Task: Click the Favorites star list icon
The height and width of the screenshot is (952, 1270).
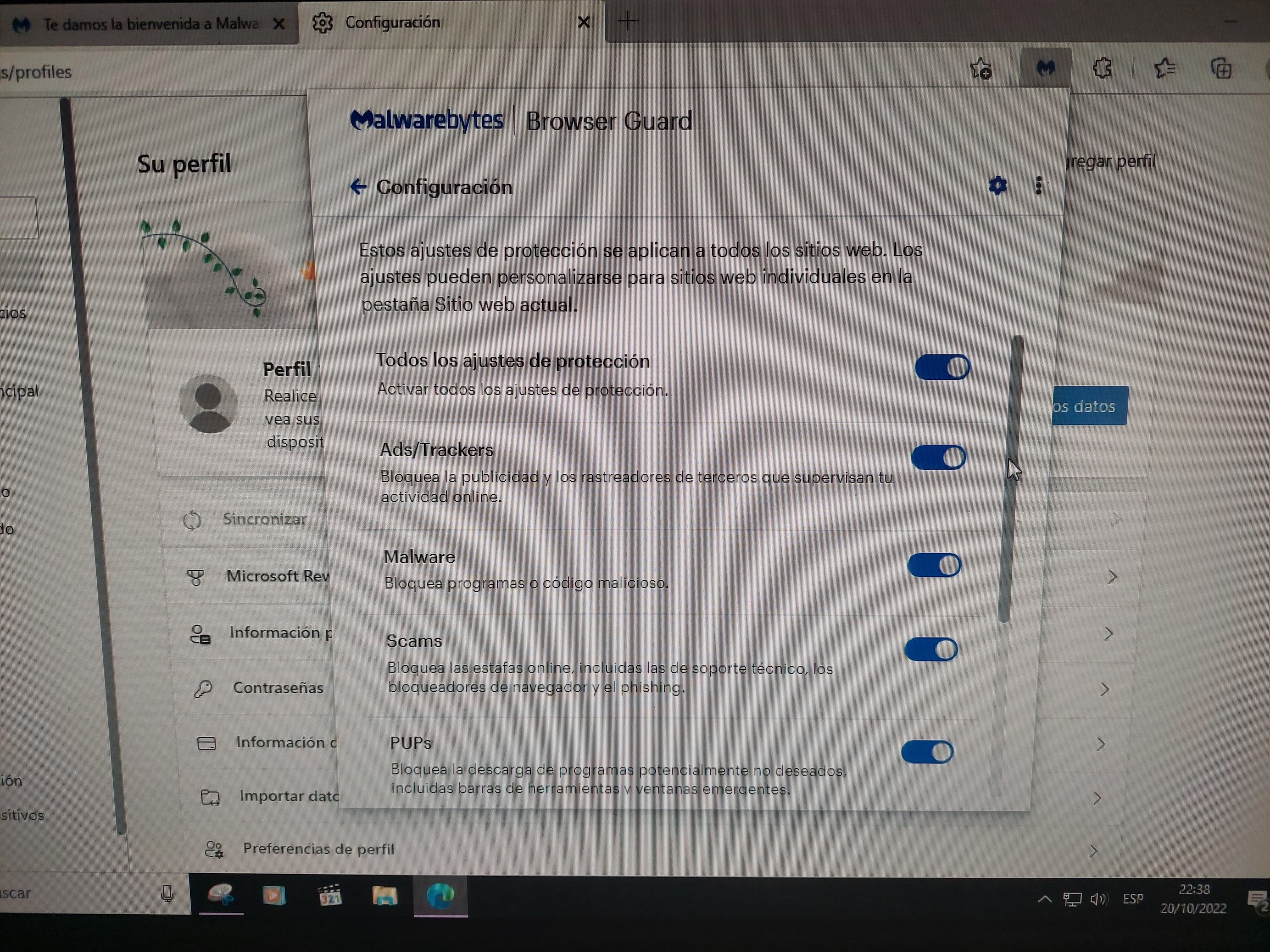Action: click(1165, 69)
